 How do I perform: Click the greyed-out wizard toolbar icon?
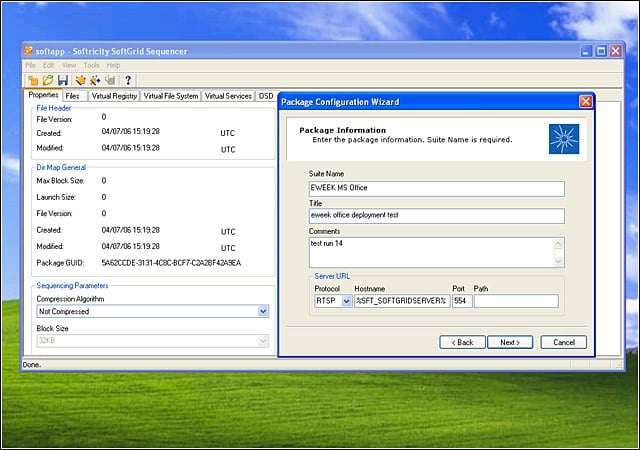click(110, 80)
